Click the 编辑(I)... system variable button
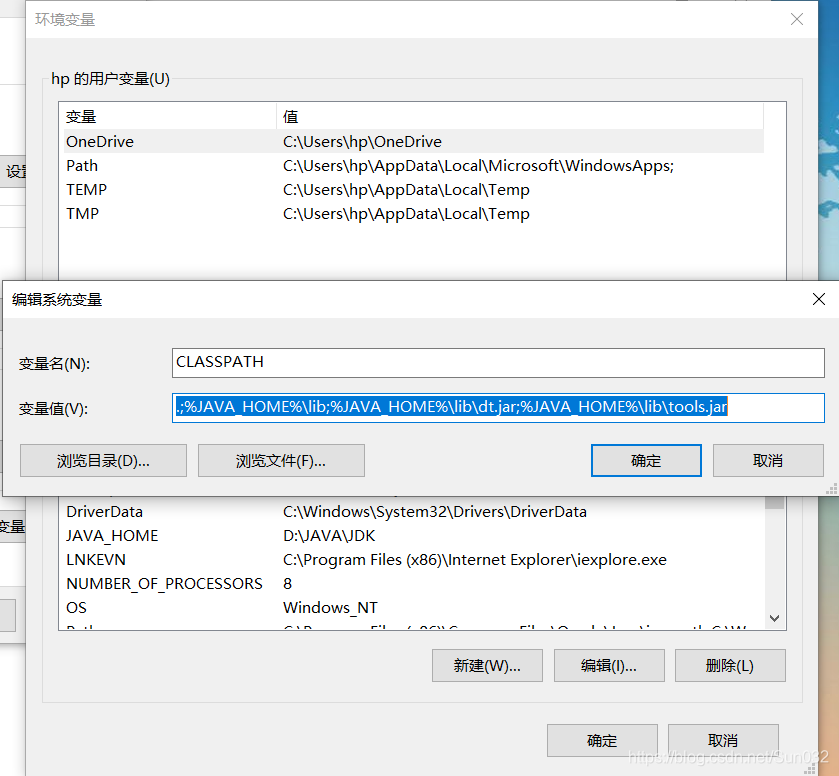Viewport: 839px width, 776px height. [609, 665]
